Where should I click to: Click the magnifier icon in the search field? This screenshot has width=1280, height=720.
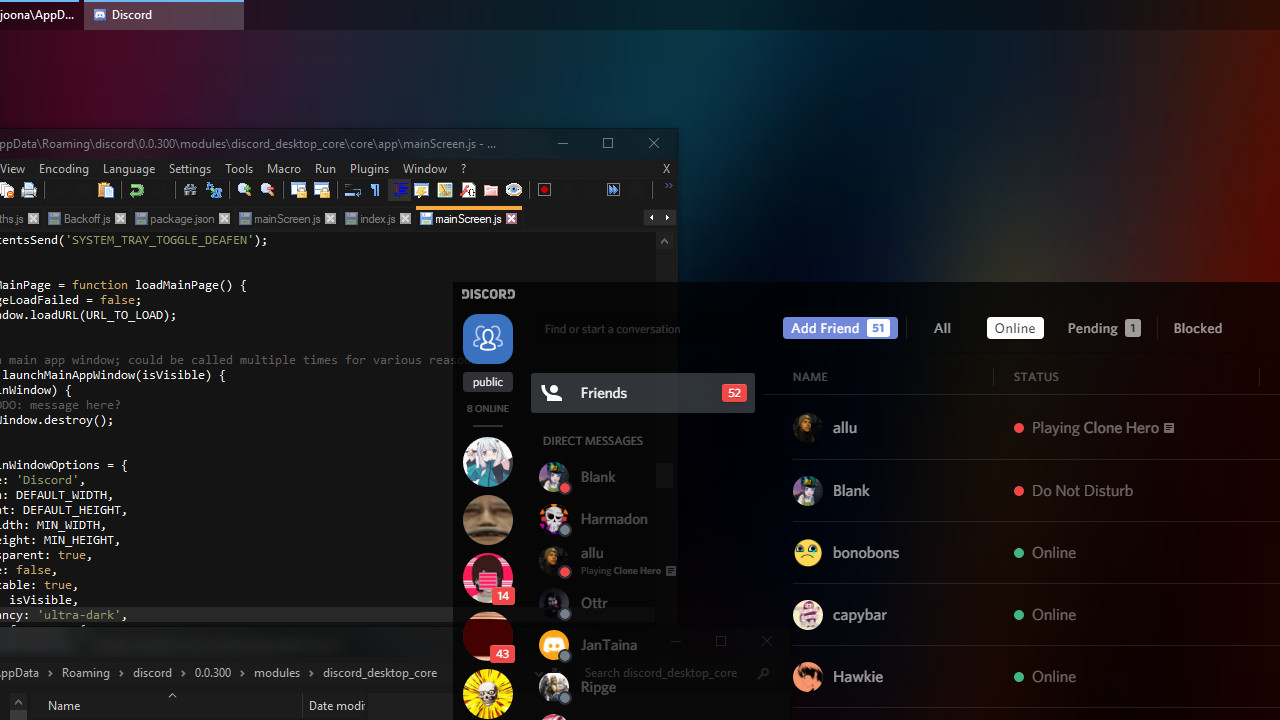(763, 673)
